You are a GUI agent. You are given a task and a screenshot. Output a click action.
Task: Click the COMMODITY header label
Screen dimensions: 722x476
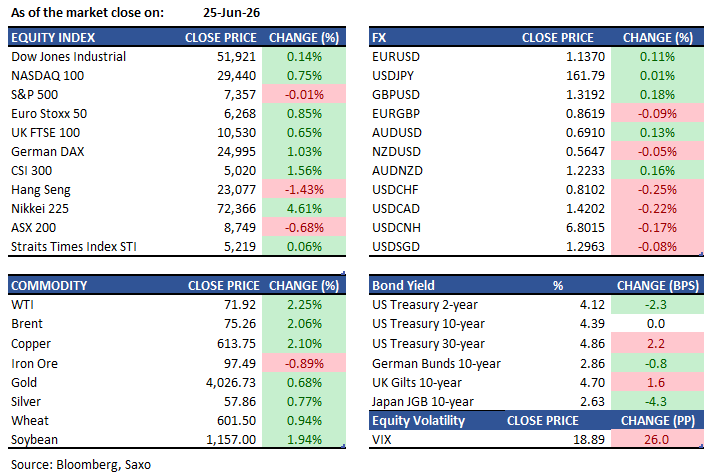pos(49,285)
